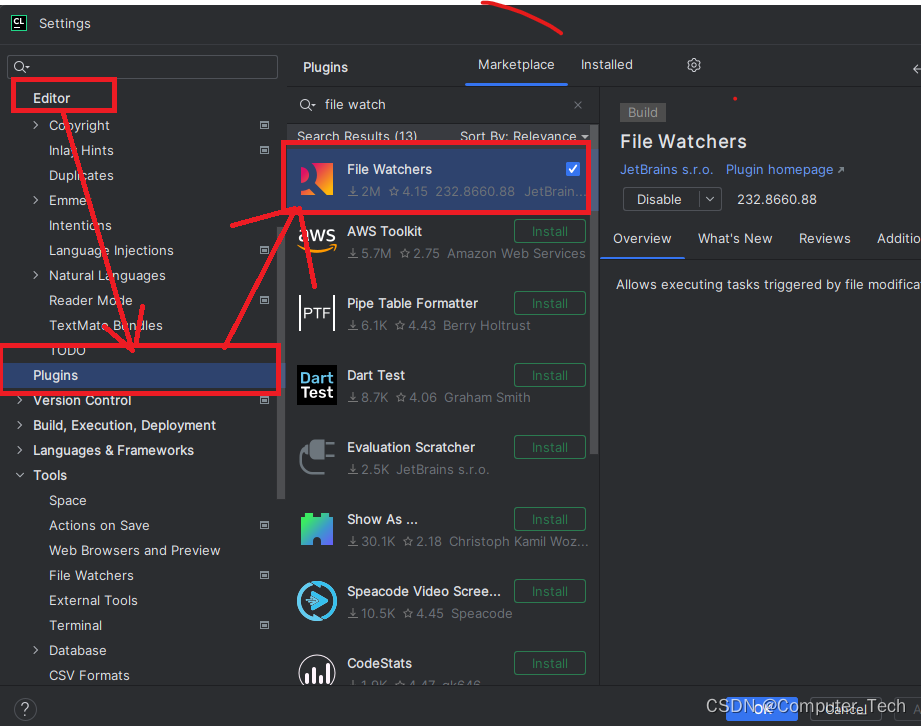Select File Watchers under Tools
The height and width of the screenshot is (726, 921).
(91, 576)
